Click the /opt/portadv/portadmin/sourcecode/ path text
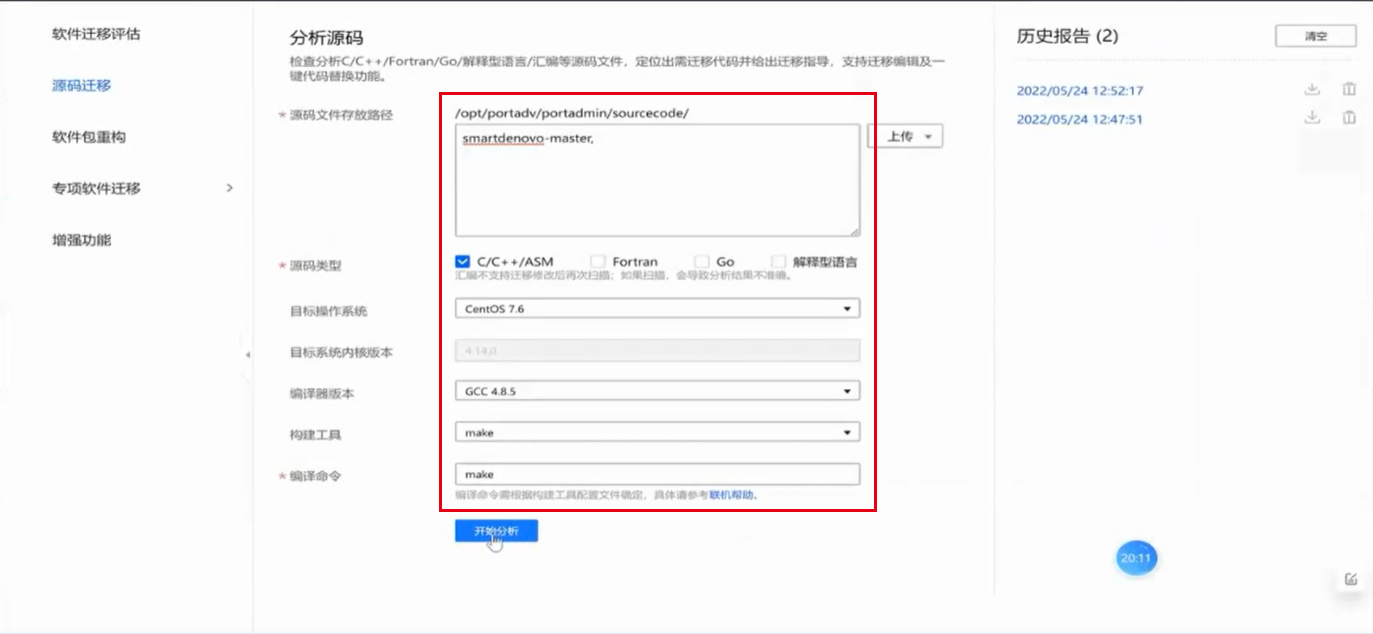The height and width of the screenshot is (634, 1373). [x=572, y=113]
